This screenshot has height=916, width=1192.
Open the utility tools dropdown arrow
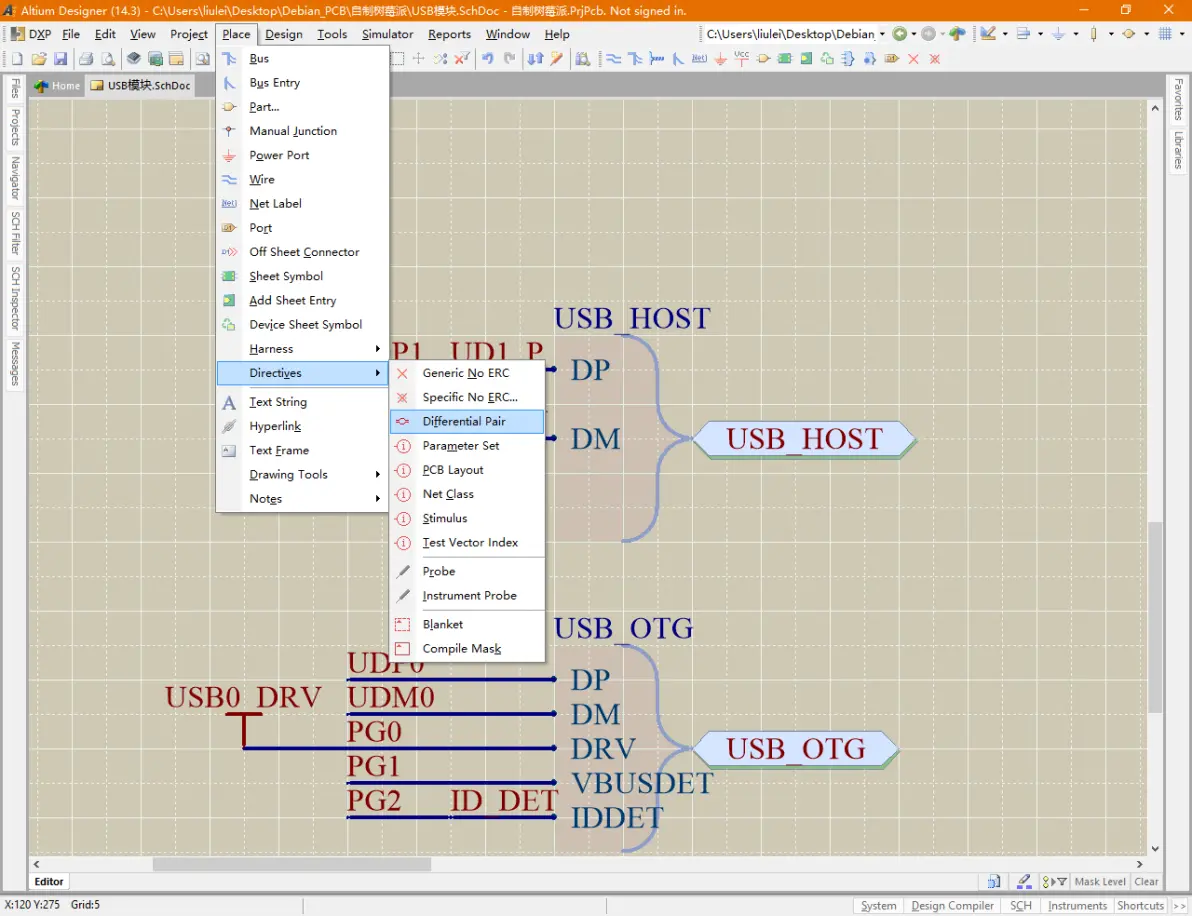point(1005,33)
